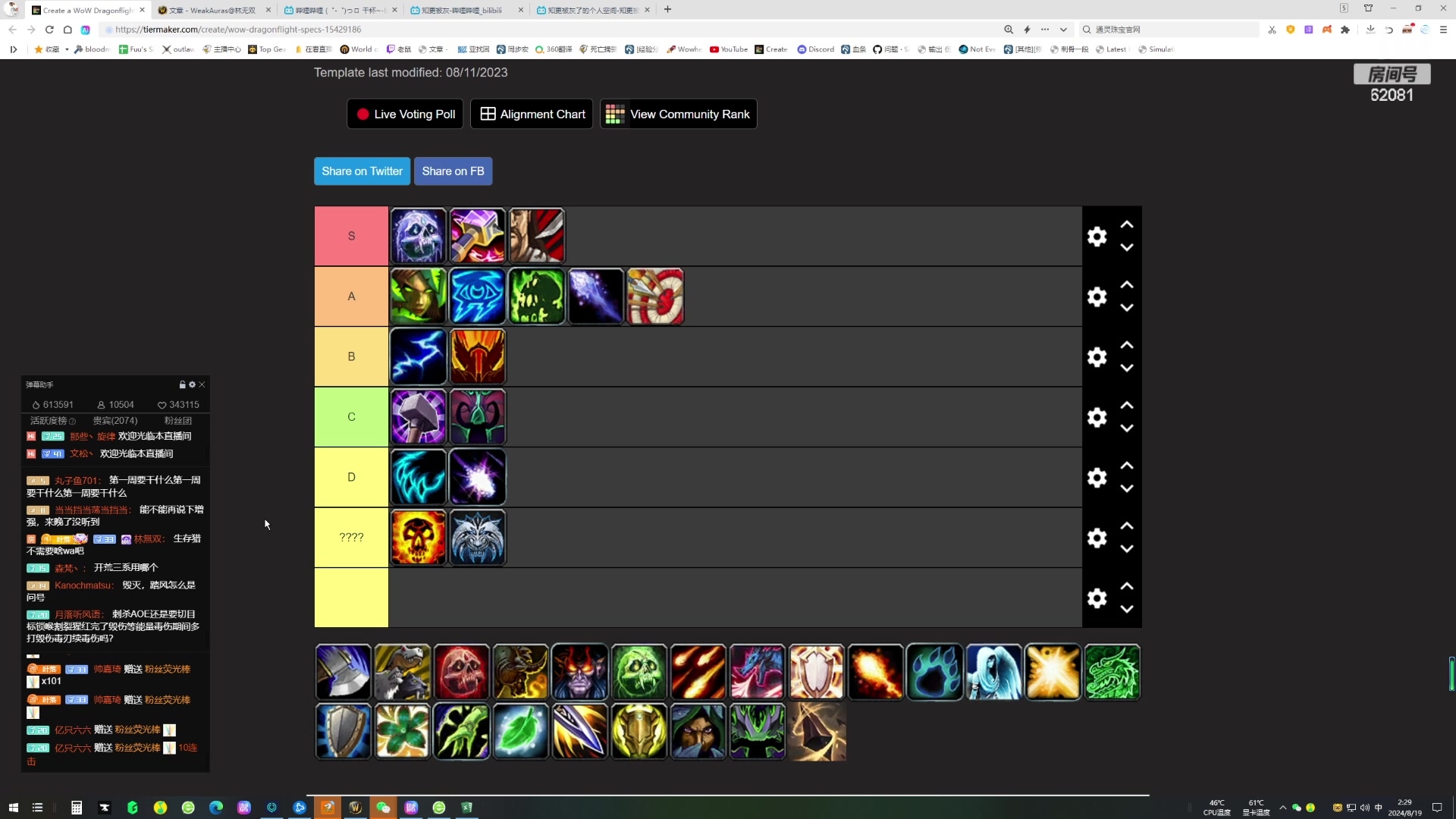Viewport: 1456px width, 819px height.
Task: Select the pale skull icon in S tier
Action: 419,236
